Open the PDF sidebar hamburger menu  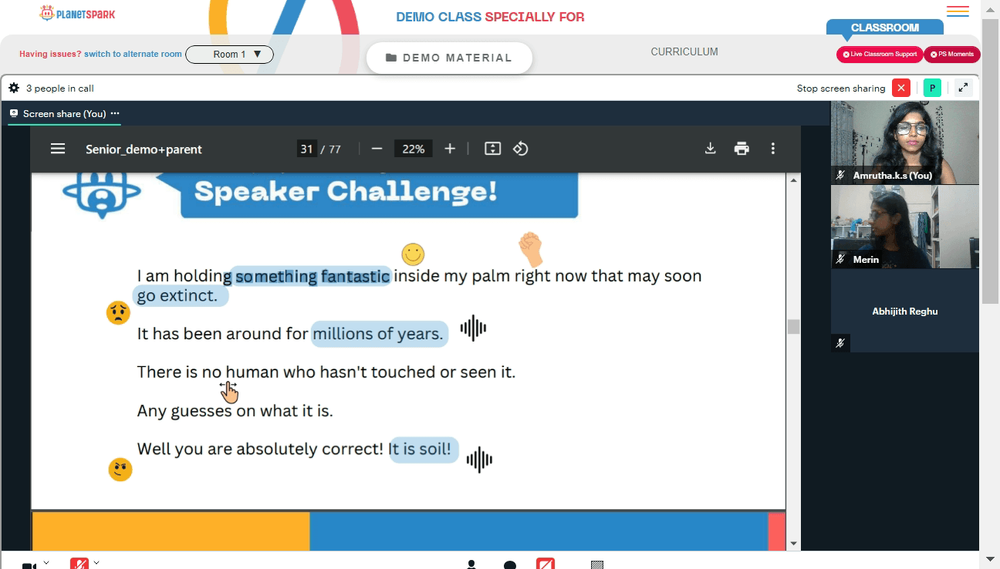58,149
